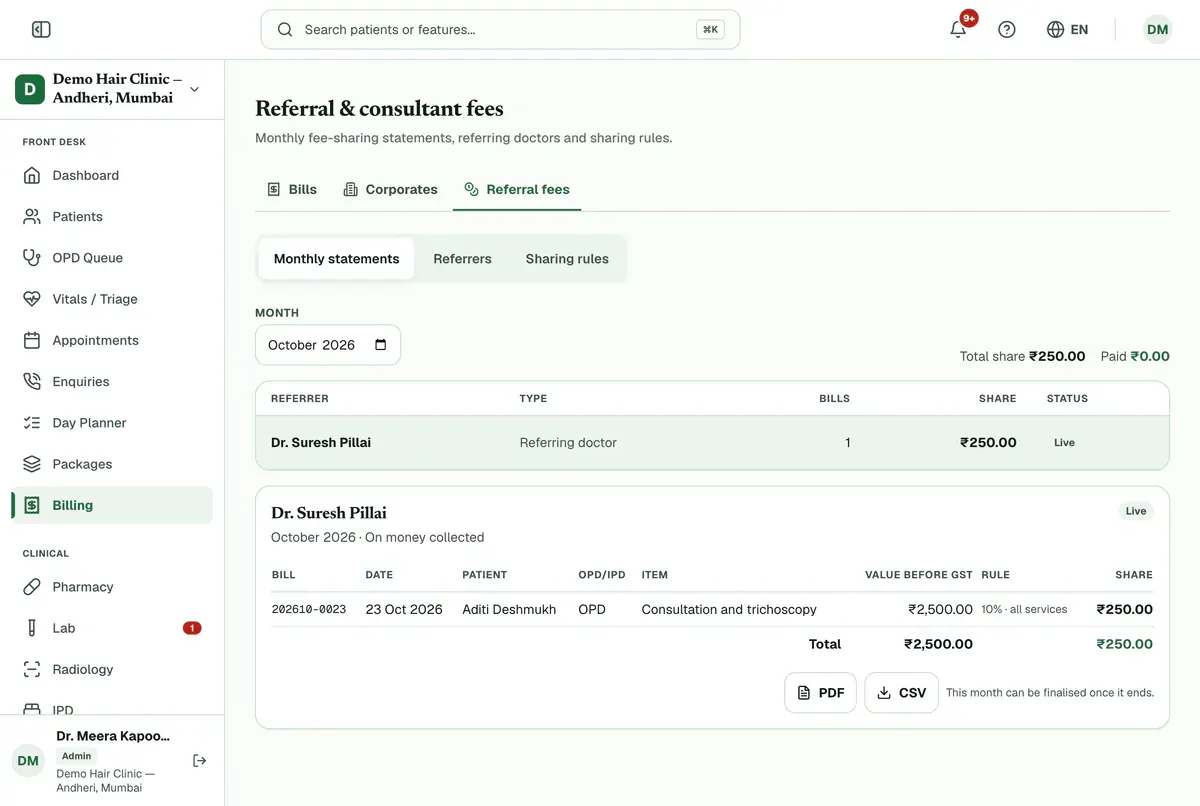This screenshot has height=806, width=1200.
Task: Click the globe language icon
Action: click(1055, 30)
